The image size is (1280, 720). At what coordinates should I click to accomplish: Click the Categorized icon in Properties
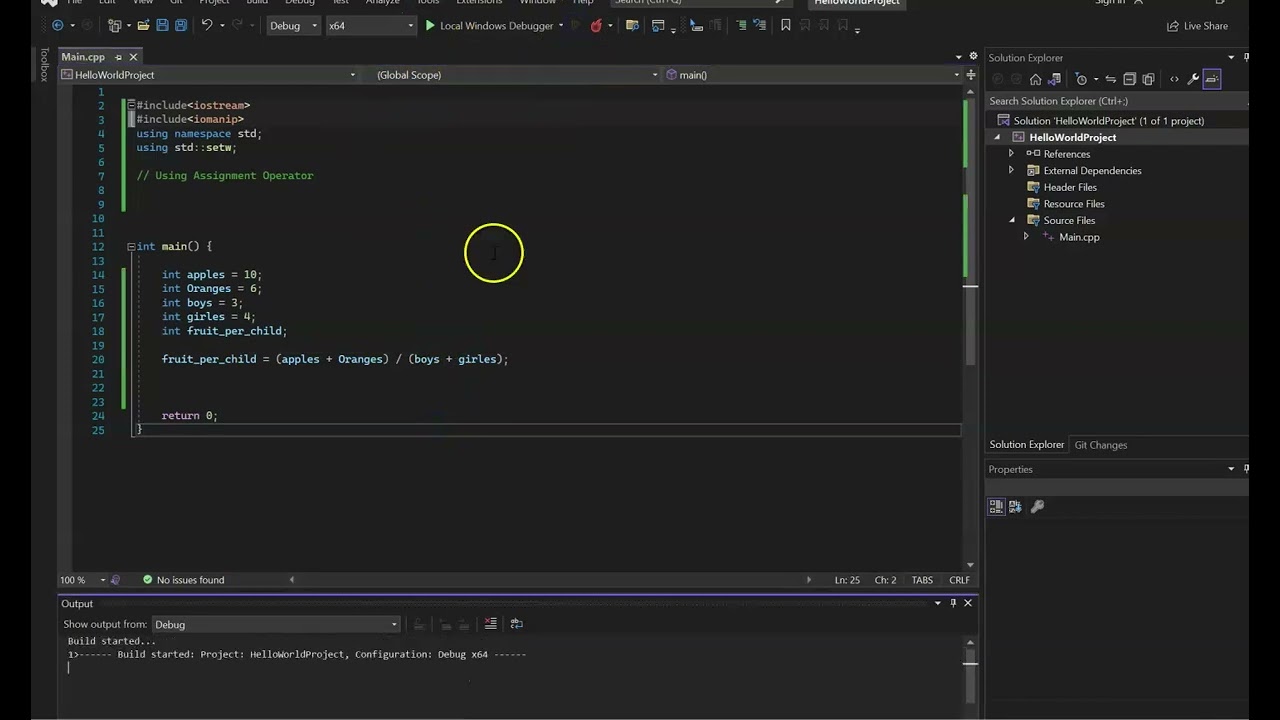pyautogui.click(x=996, y=507)
